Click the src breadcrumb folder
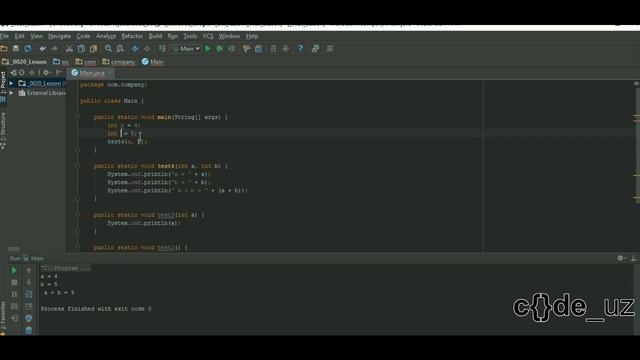This screenshot has width=640, height=360. pos(61,62)
